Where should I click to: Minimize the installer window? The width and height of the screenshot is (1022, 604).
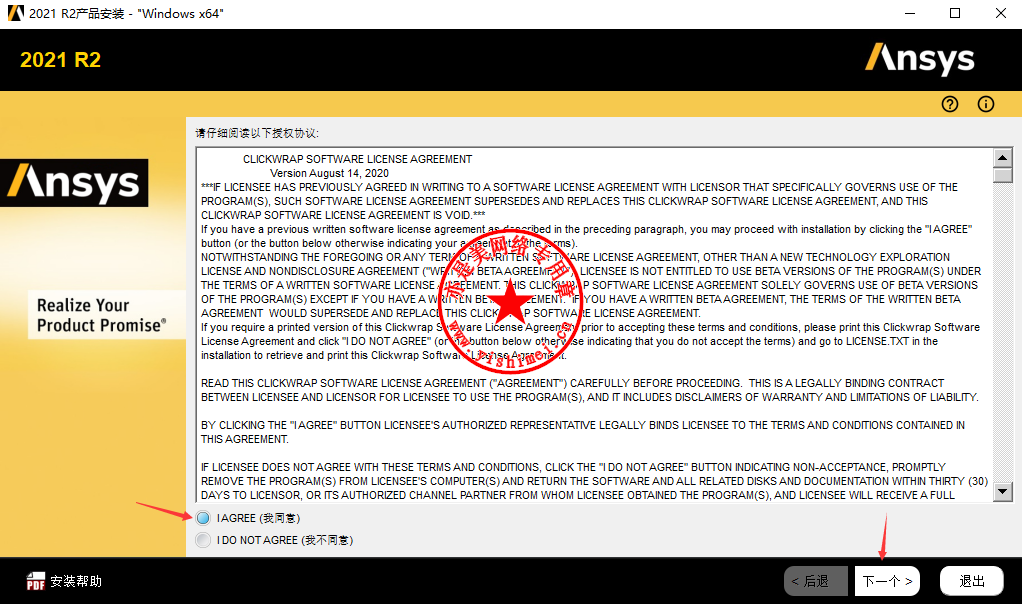click(x=910, y=13)
